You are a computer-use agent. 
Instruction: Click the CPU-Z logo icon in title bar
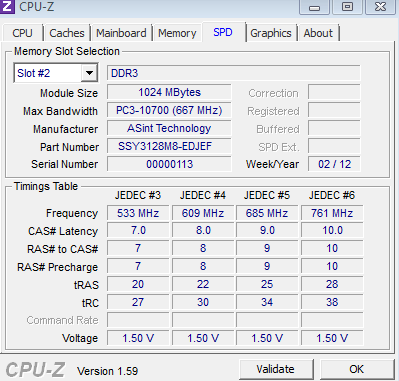tap(7, 6)
